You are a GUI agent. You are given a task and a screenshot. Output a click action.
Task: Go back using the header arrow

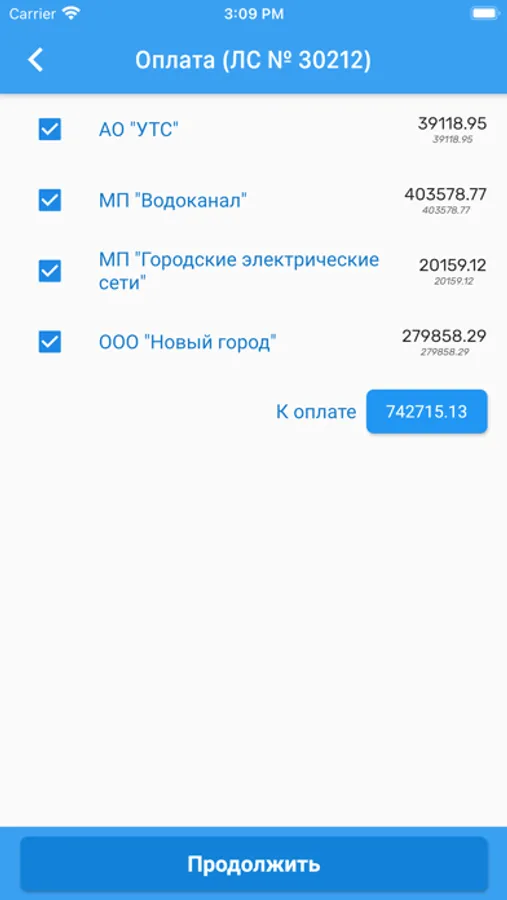click(36, 60)
